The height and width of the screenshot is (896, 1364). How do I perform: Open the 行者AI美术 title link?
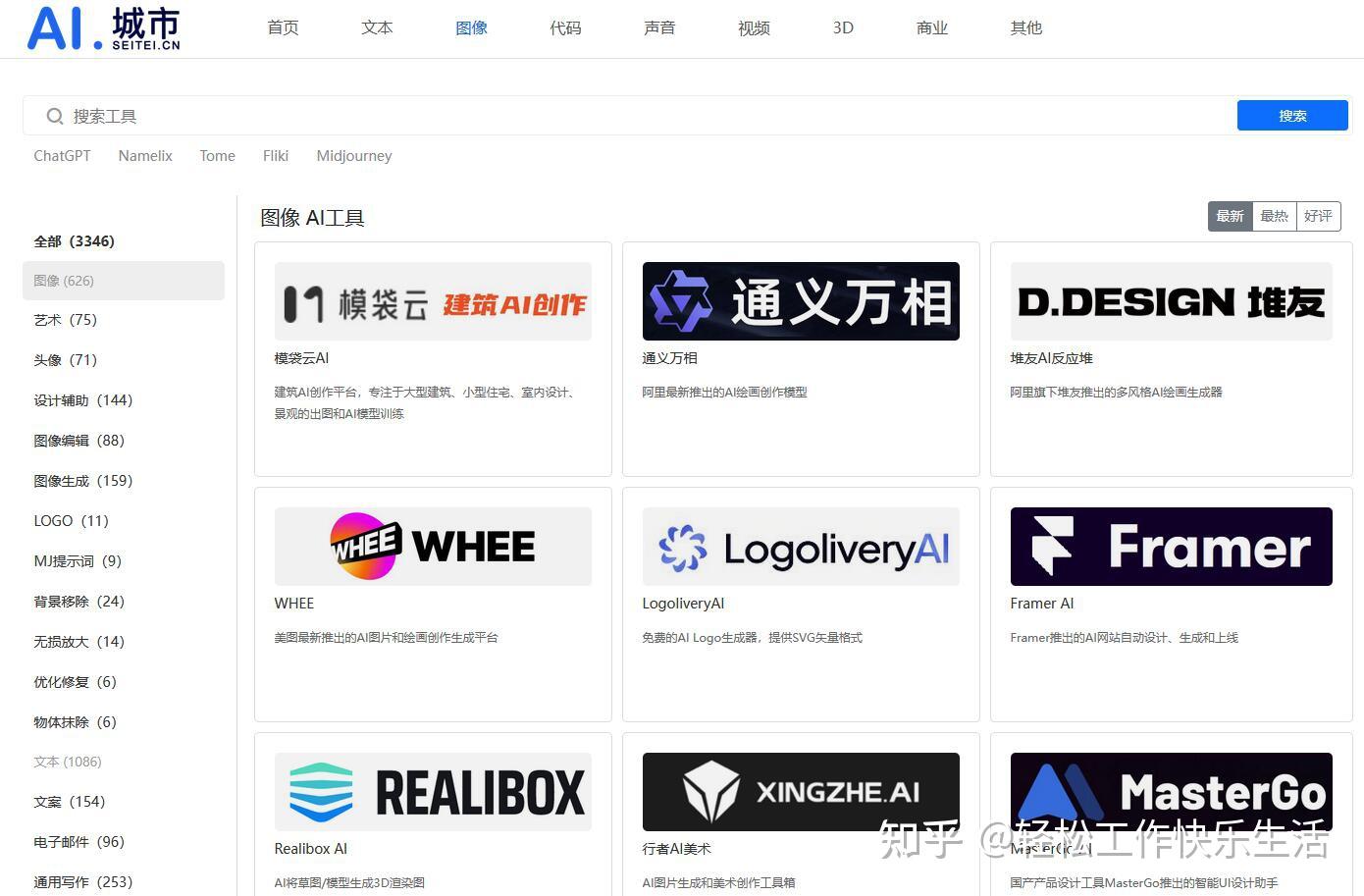coord(677,849)
